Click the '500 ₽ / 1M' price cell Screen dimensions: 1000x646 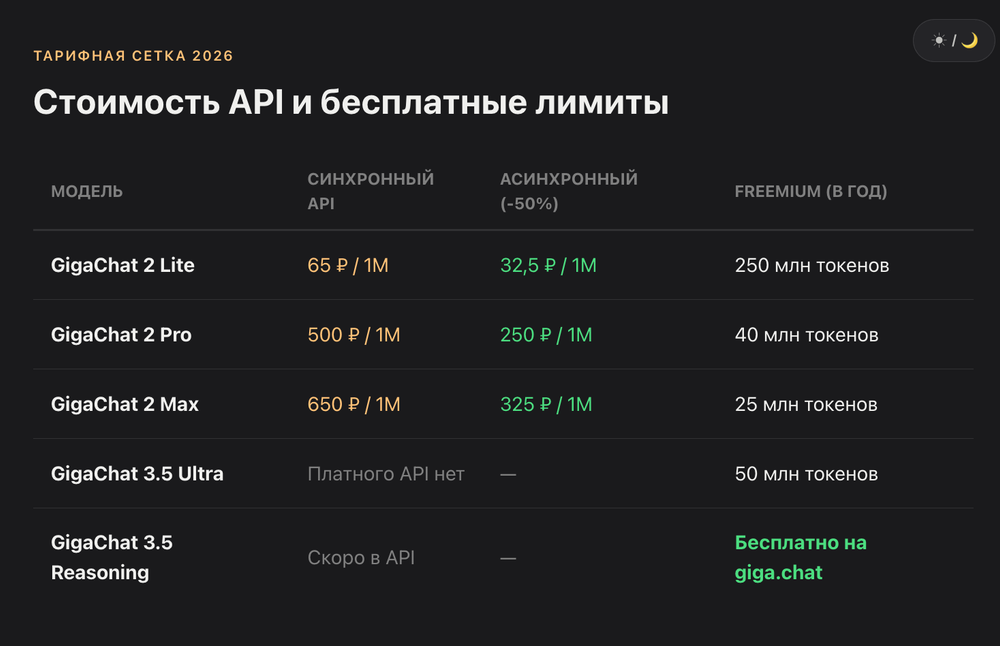[x=354, y=335]
